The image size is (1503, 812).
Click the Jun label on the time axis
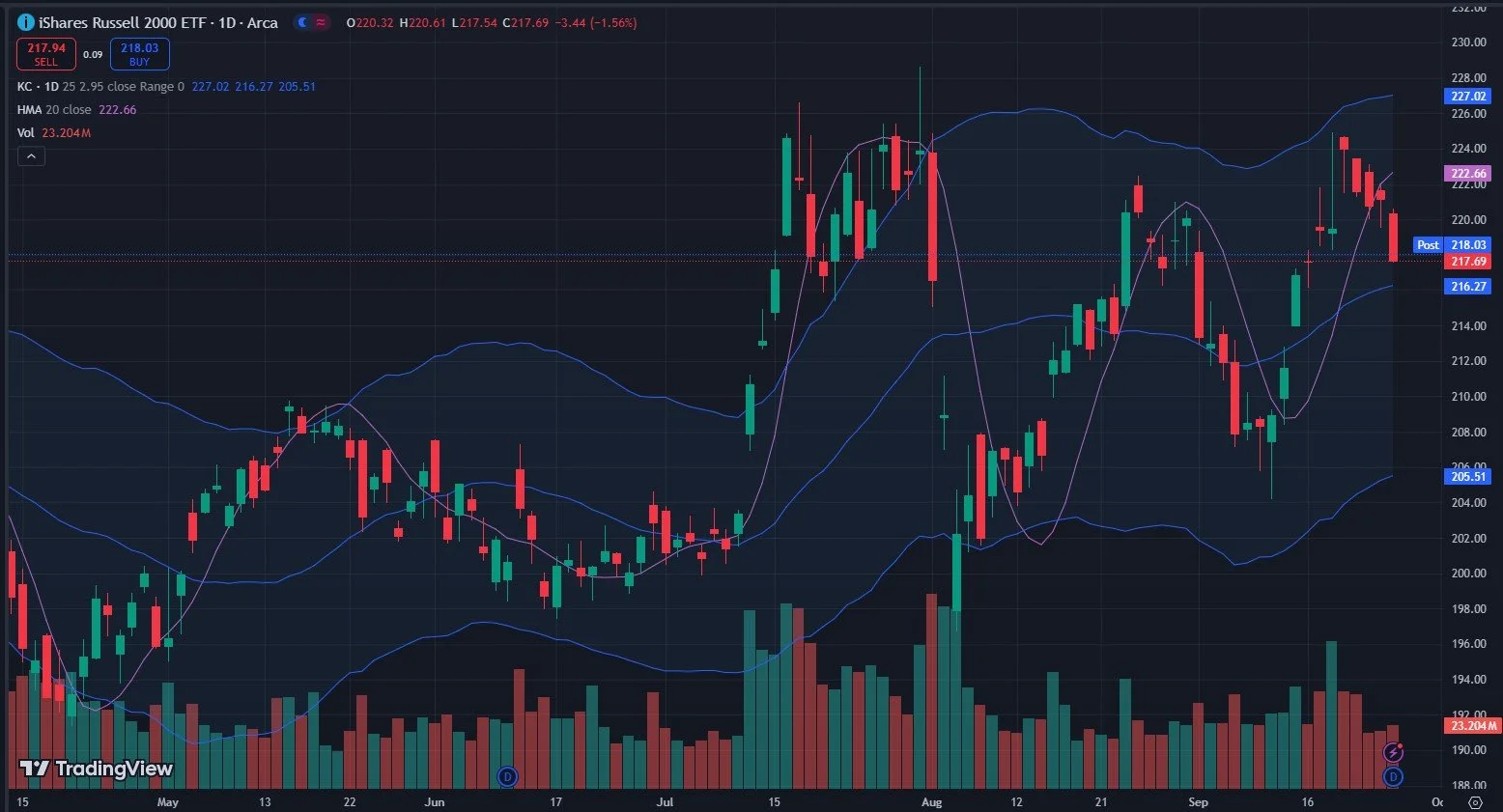435,802
